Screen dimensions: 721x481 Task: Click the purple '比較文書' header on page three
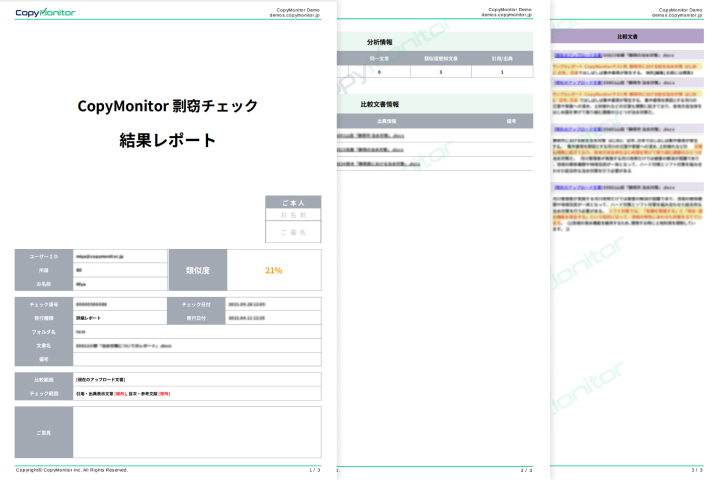tap(627, 36)
